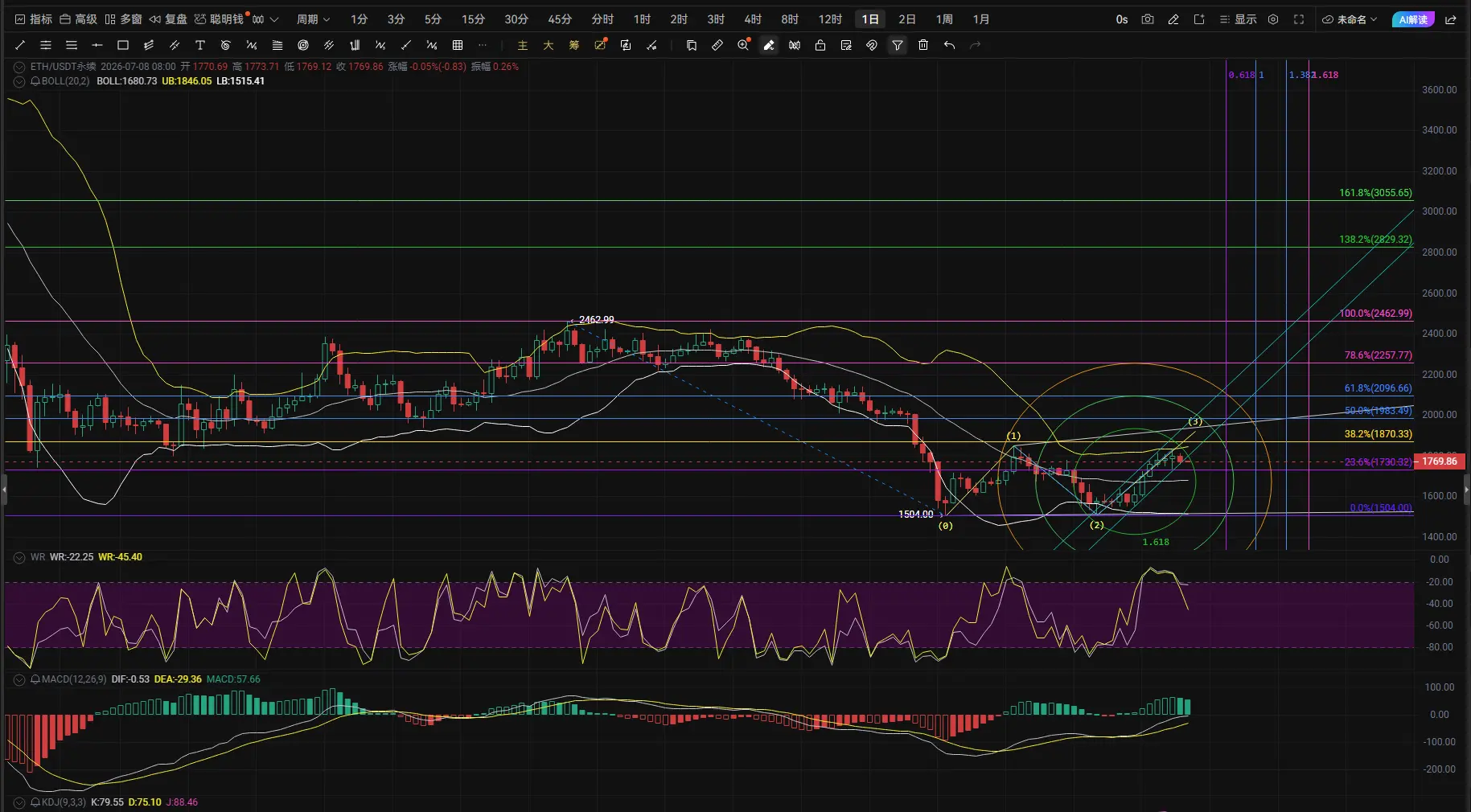Click the share export icon
The image size is (1471, 812).
(1451, 19)
